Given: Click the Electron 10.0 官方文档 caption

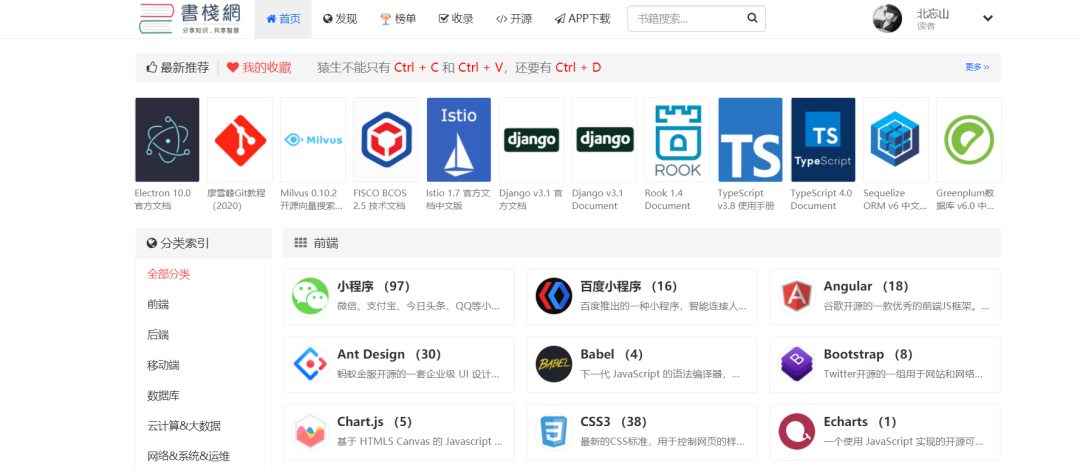Looking at the screenshot, I should click(x=163, y=200).
